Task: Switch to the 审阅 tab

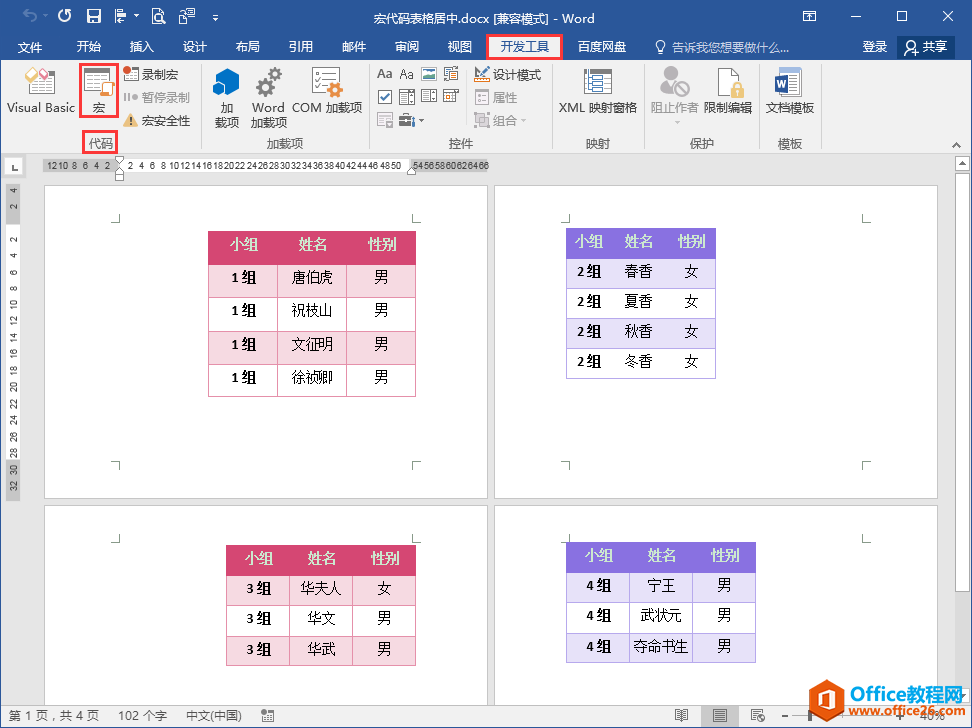Action: coord(407,47)
